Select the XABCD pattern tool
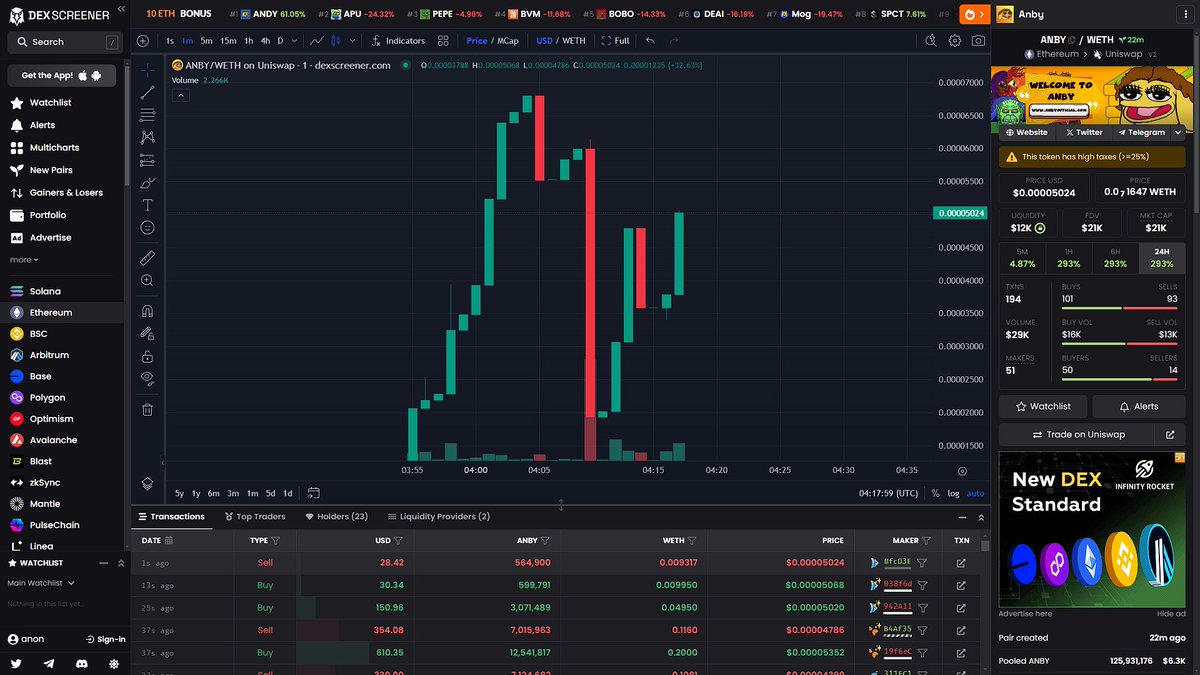Viewport: 1200px width, 675px height. pos(147,137)
